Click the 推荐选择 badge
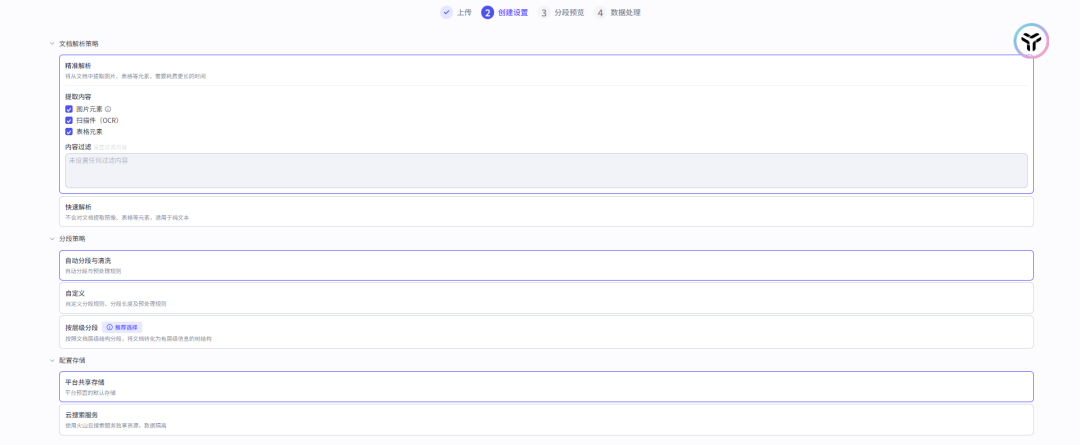1080x445 pixels. (x=123, y=327)
